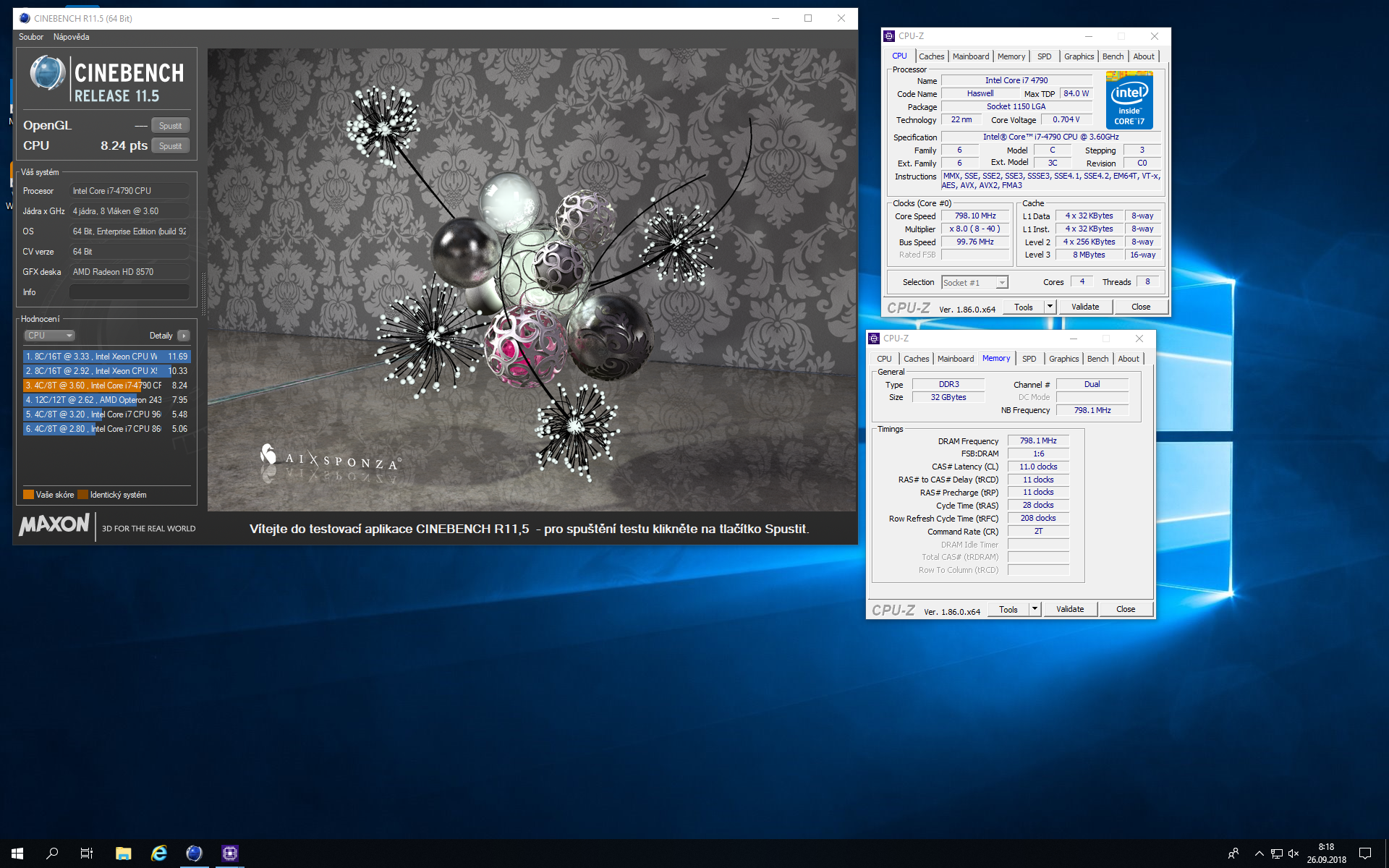Click the Cinebench globe logo
The image size is (1389, 868).
[48, 73]
